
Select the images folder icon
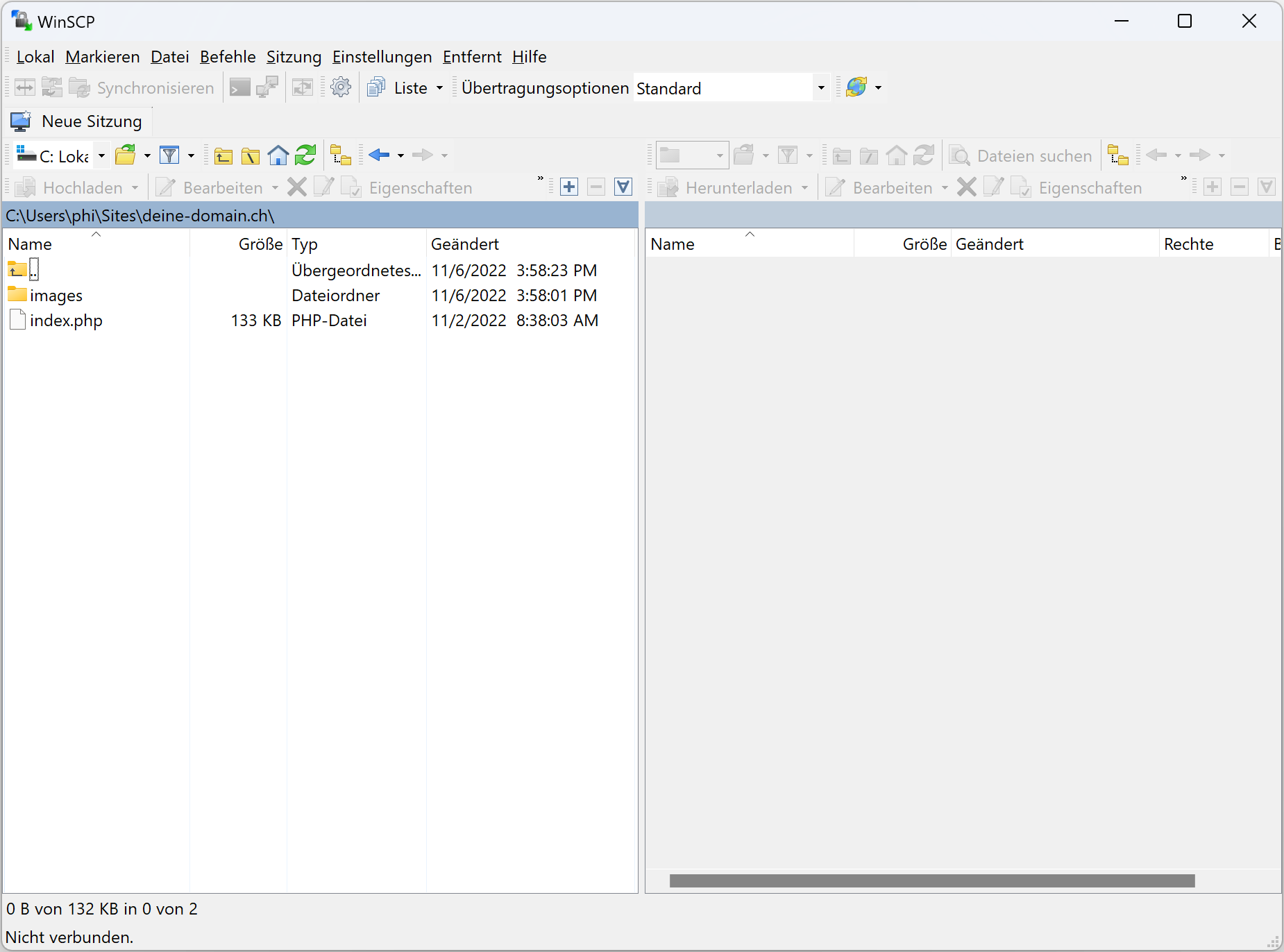tap(17, 294)
